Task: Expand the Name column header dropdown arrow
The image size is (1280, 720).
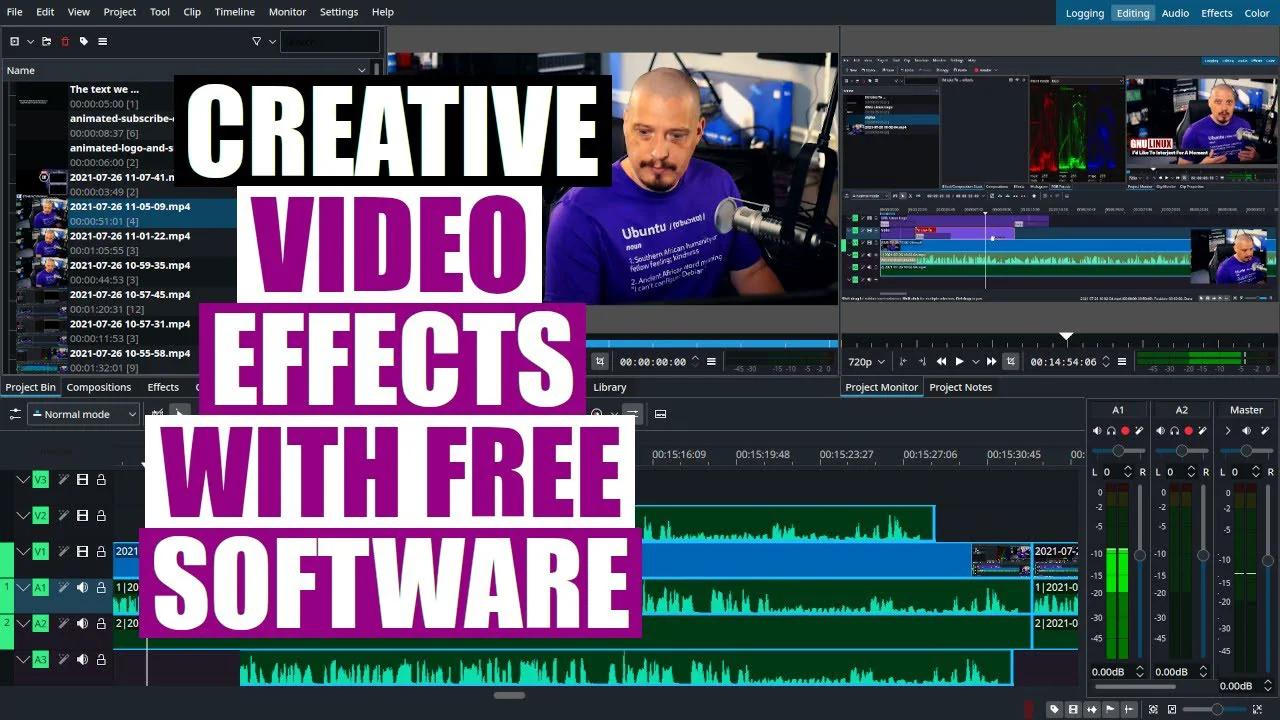Action: click(362, 70)
